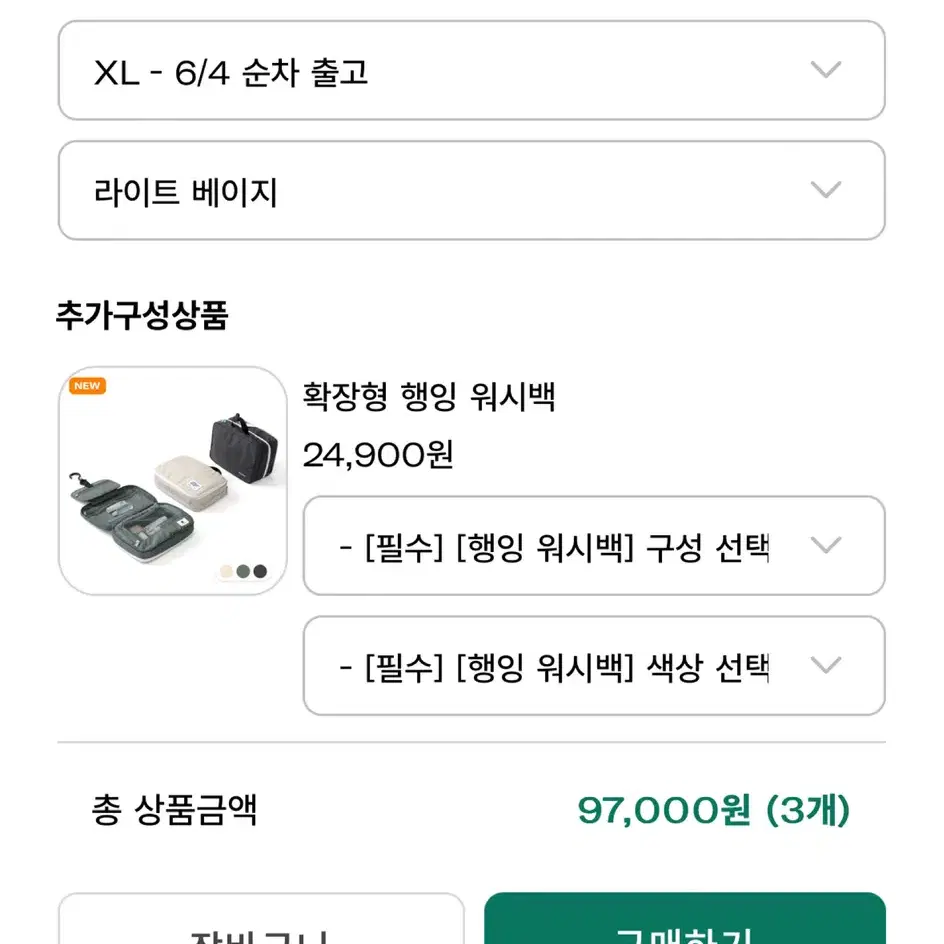This screenshot has width=944, height=944.
Task: Select the beige color dot under the wash bag
Action: point(226,571)
